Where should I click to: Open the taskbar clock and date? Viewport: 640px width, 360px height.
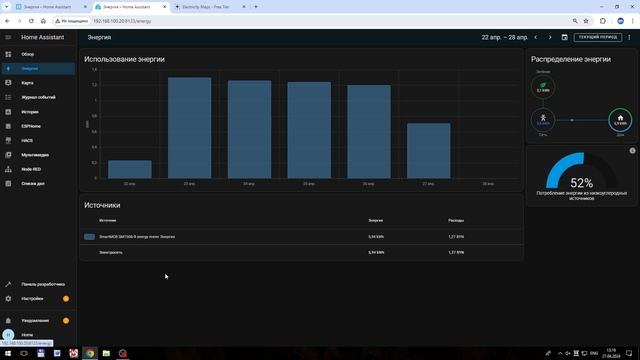[x=611, y=353]
